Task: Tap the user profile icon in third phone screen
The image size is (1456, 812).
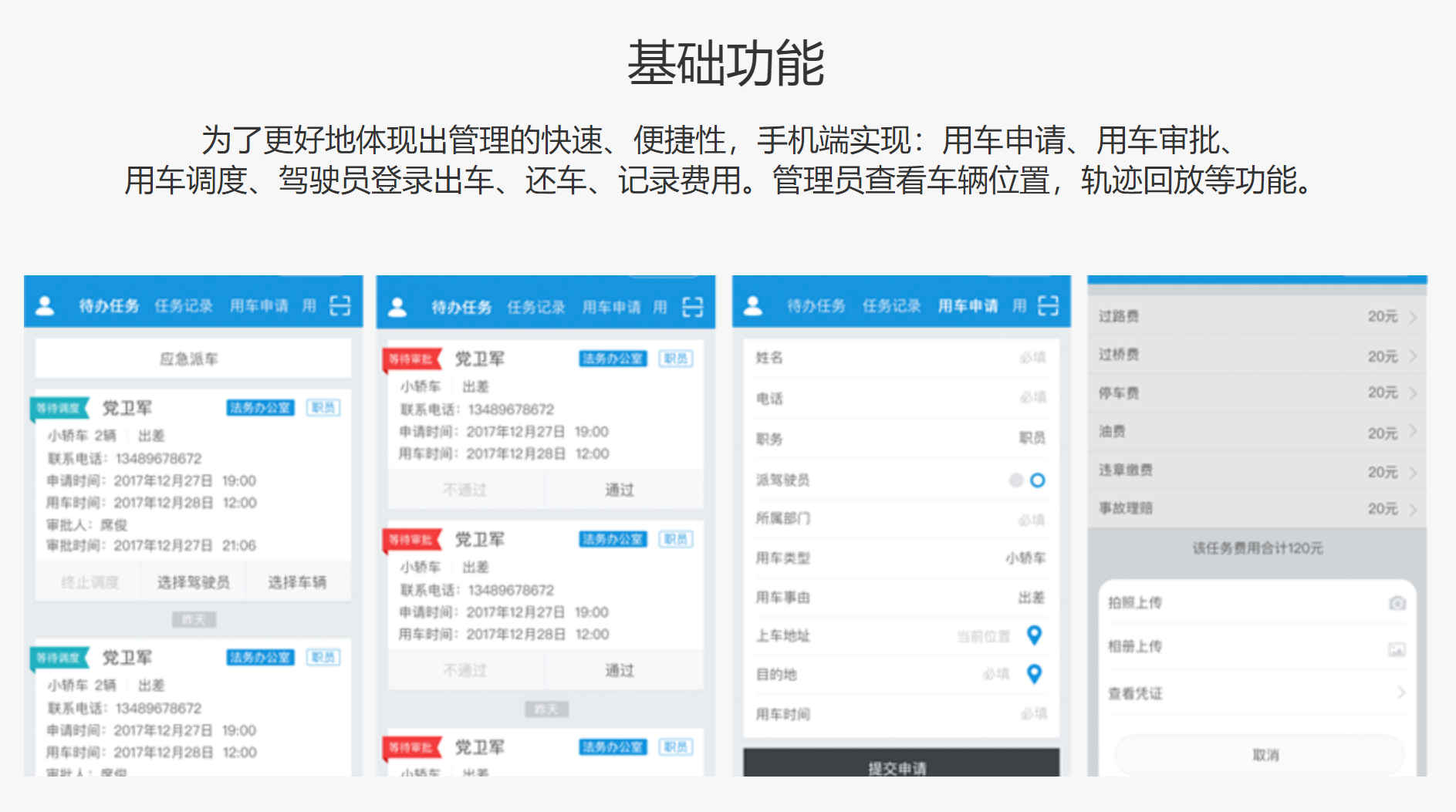Action: click(x=753, y=306)
